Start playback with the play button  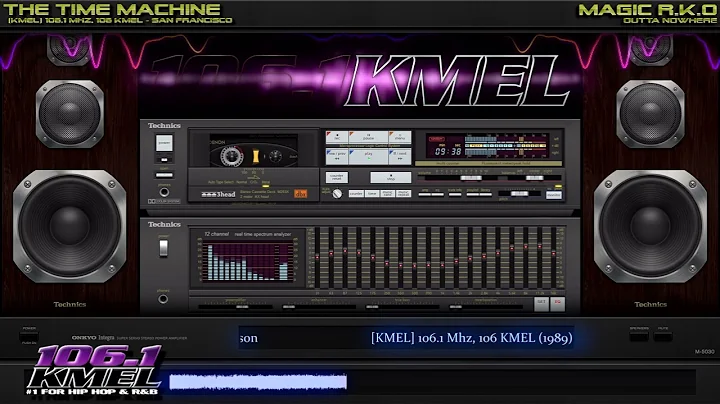(368, 157)
